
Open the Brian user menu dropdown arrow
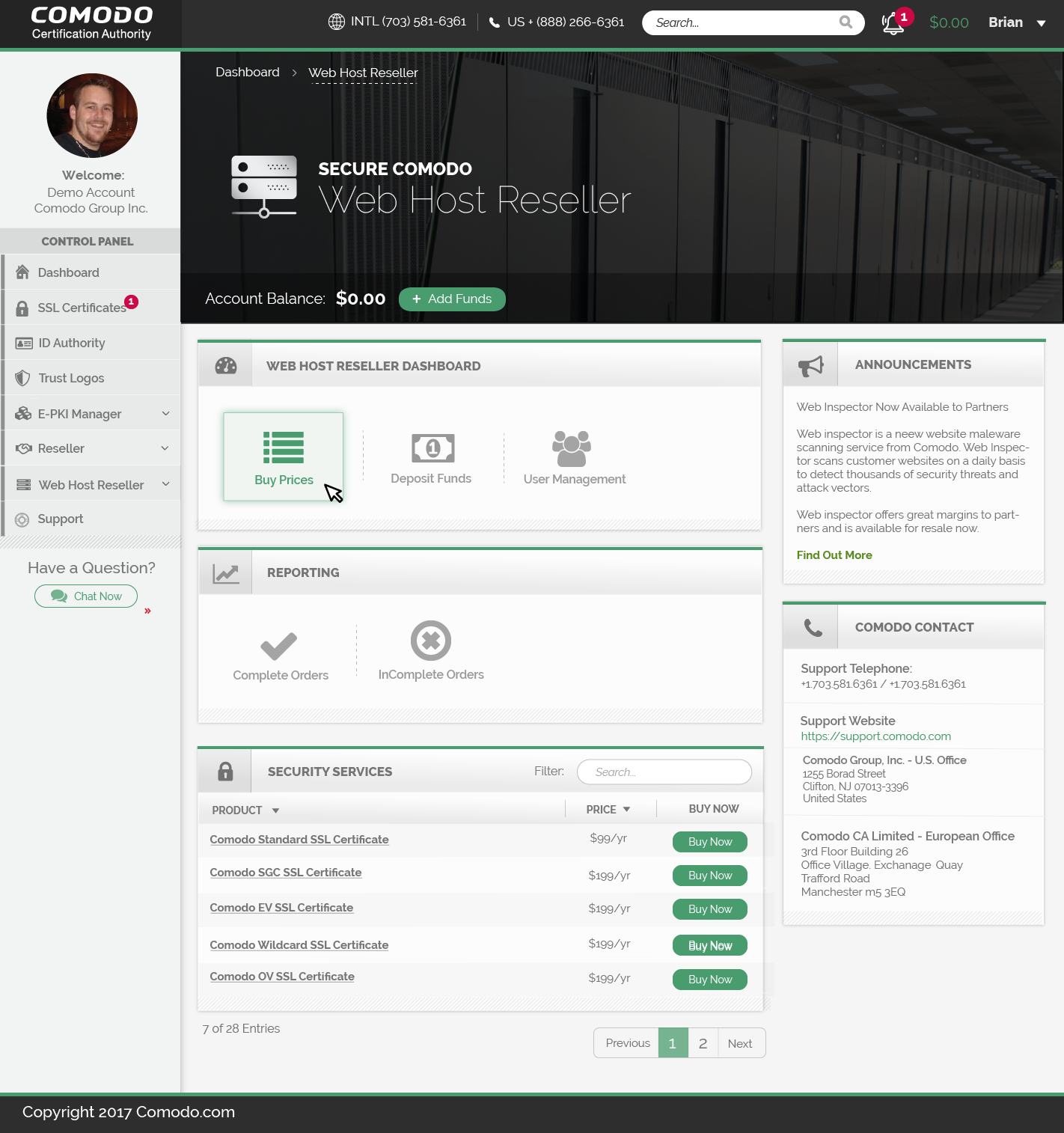tap(1041, 23)
